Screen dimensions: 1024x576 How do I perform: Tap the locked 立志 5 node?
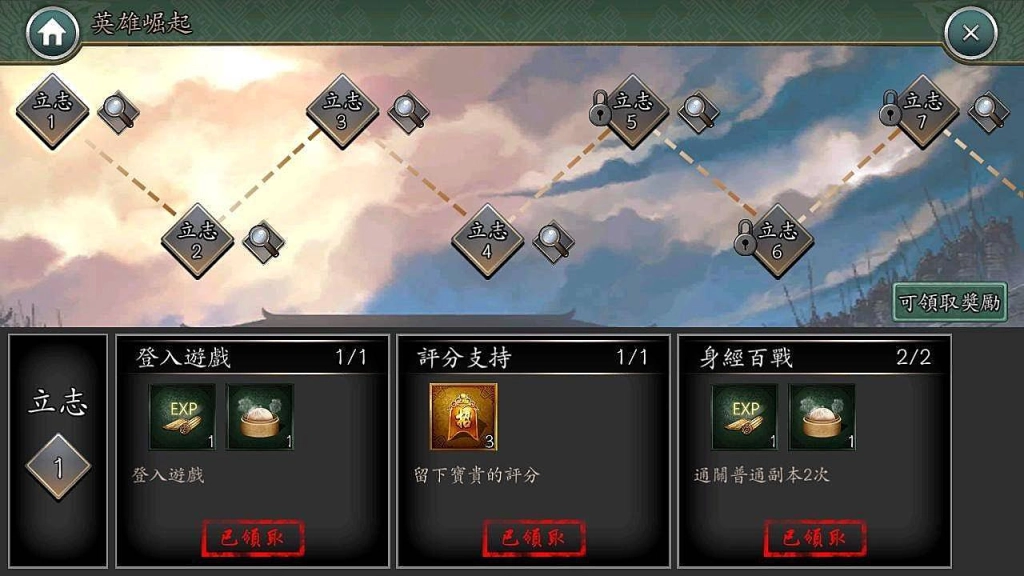[x=632, y=111]
